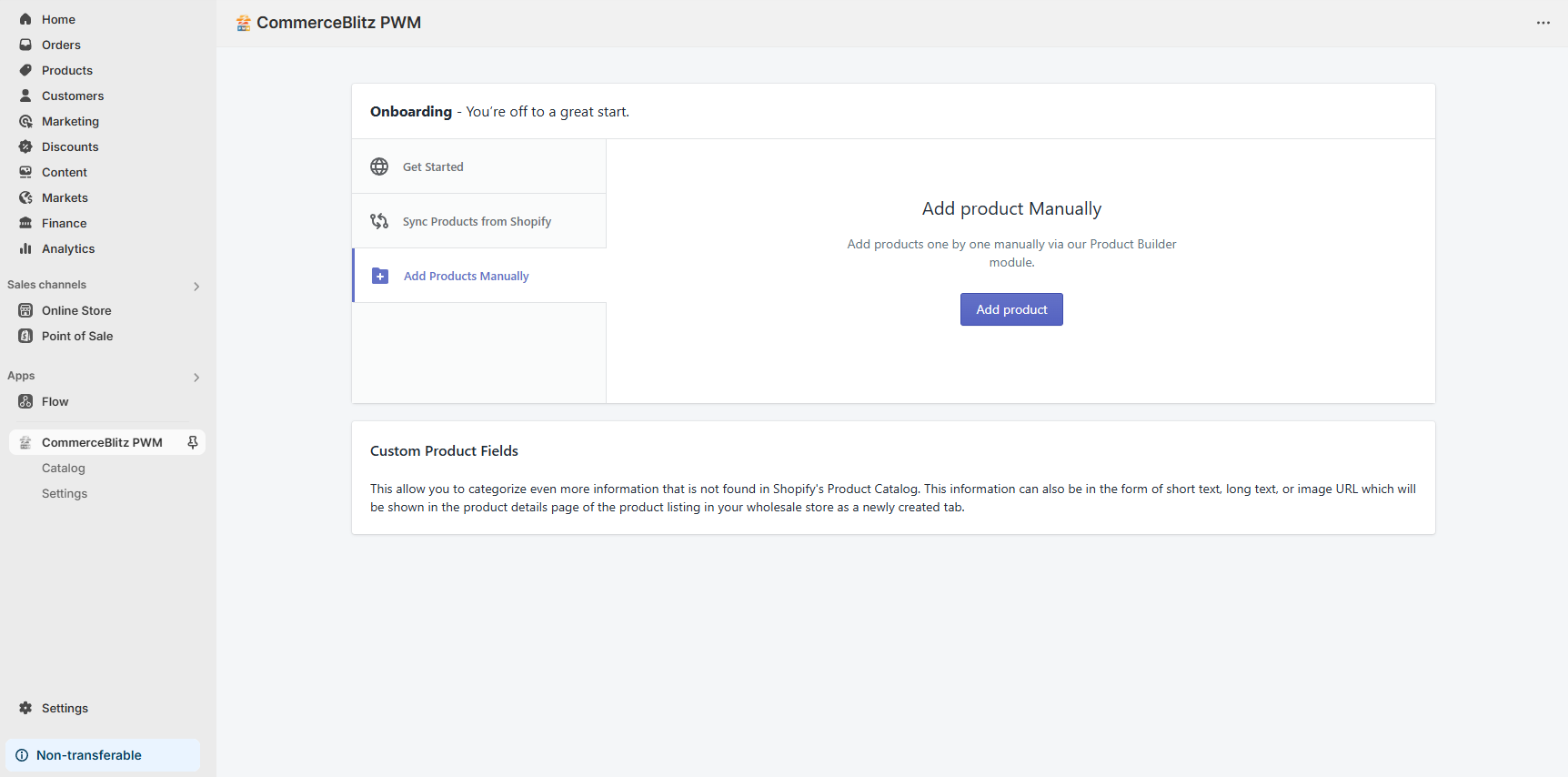The image size is (1568, 777).
Task: Go to Products page
Action: pyautogui.click(x=67, y=70)
